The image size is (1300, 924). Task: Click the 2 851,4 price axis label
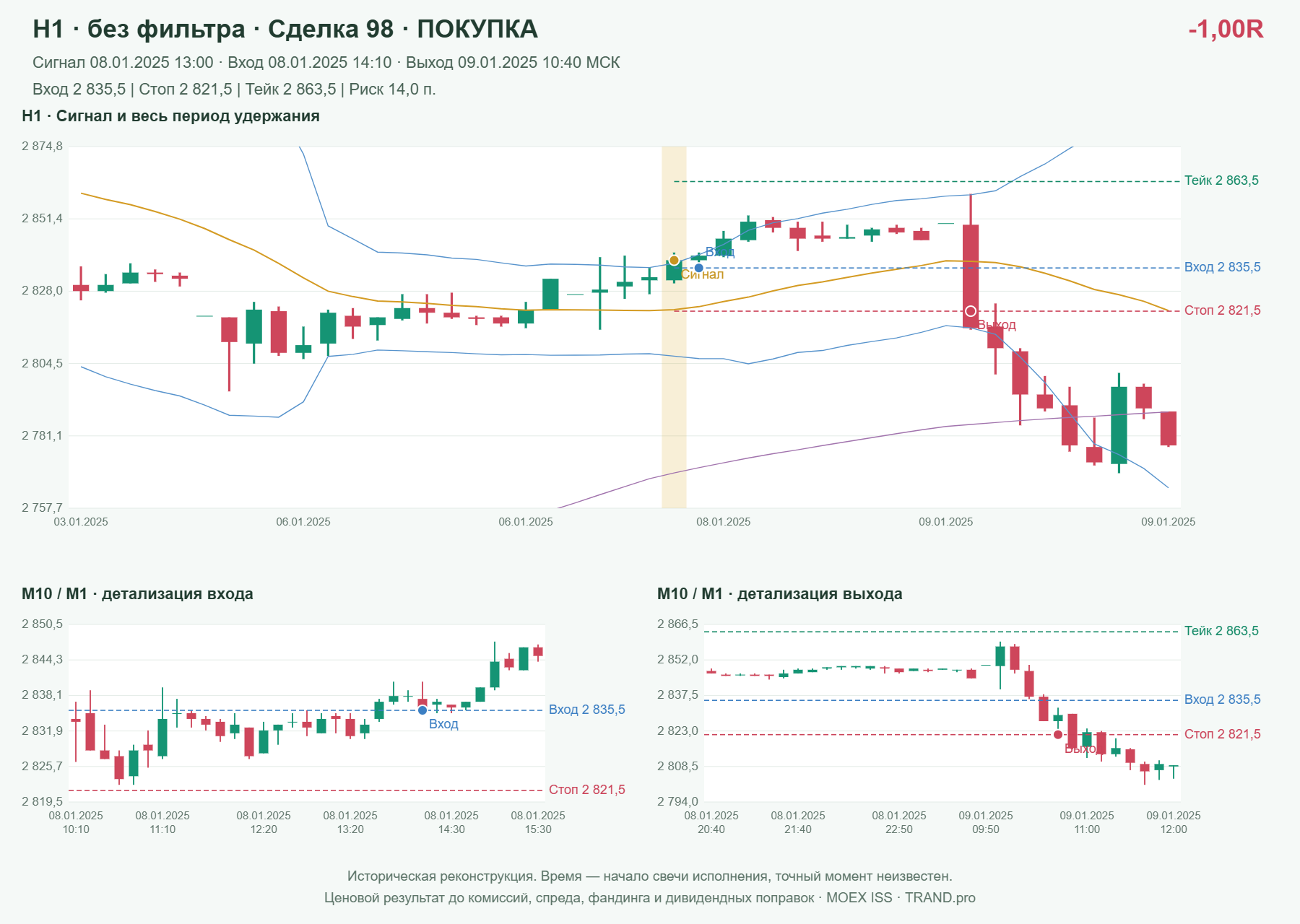(42, 219)
